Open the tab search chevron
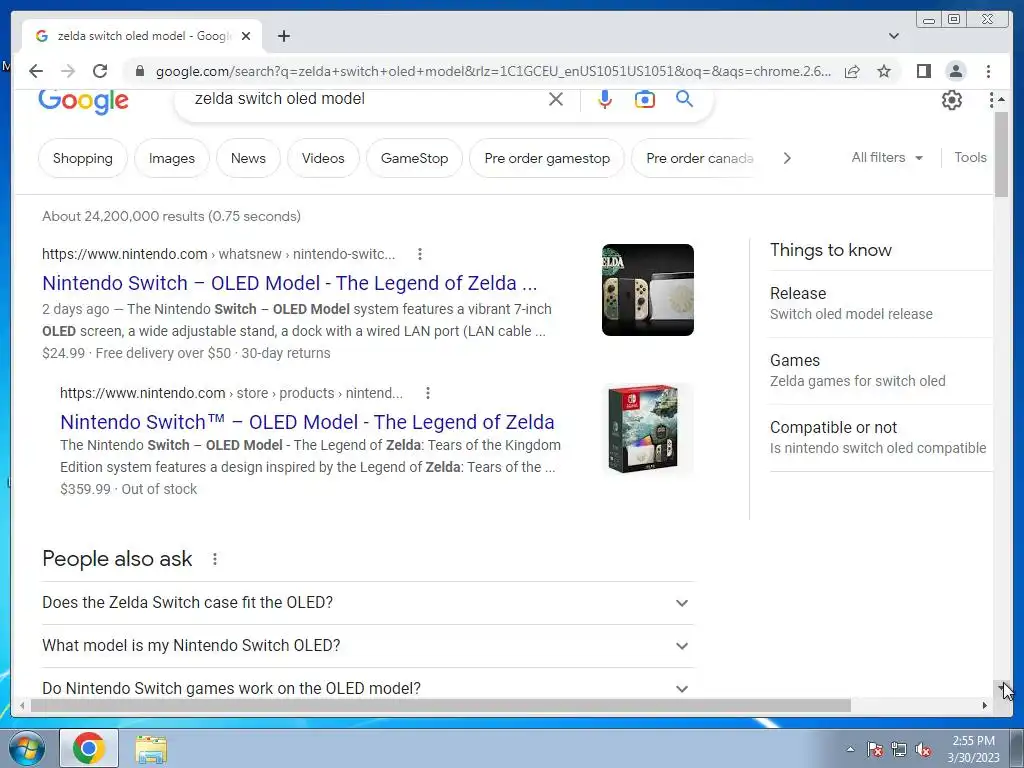1024x768 pixels. pyautogui.click(x=894, y=36)
